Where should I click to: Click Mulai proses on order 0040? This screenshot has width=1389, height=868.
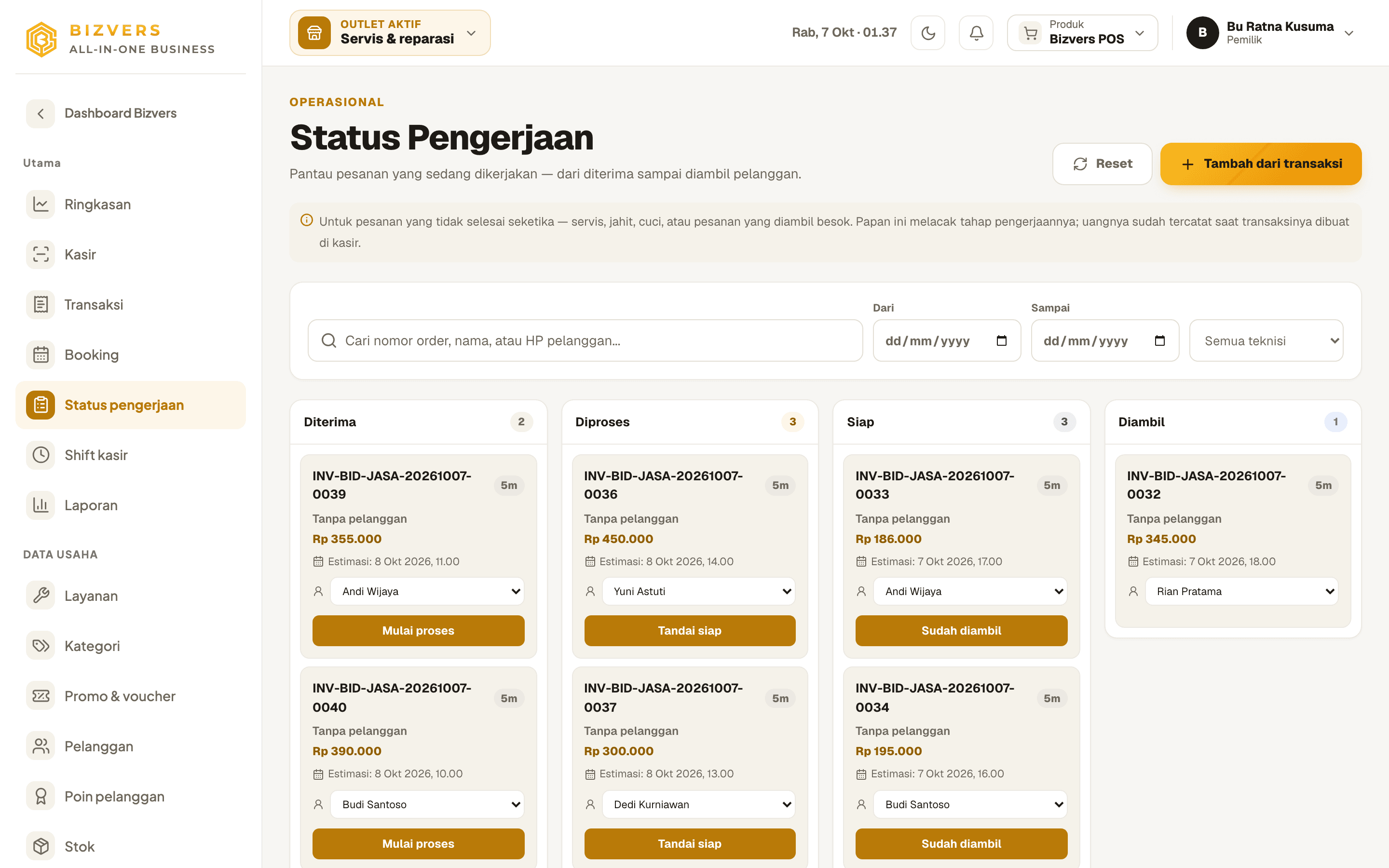tap(419, 843)
